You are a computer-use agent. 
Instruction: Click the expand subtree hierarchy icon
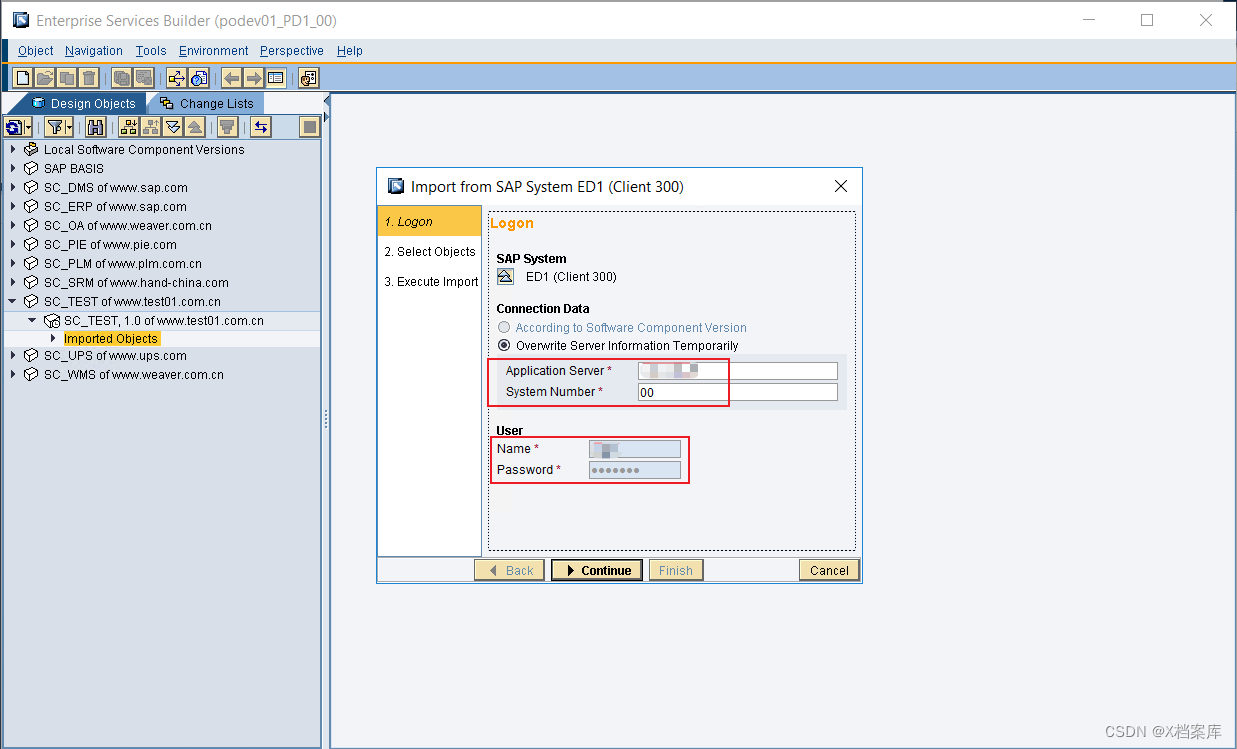point(129,127)
